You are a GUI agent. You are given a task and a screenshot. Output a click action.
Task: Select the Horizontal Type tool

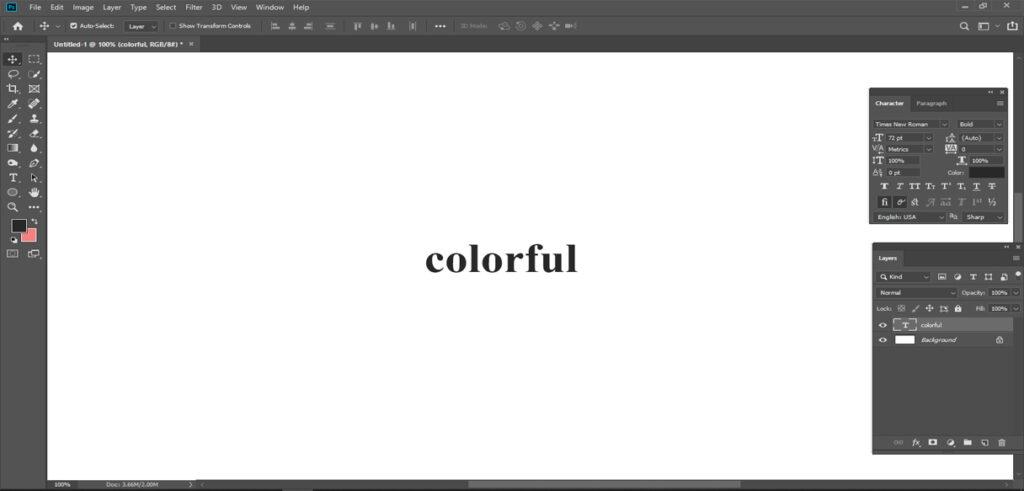pyautogui.click(x=12, y=178)
